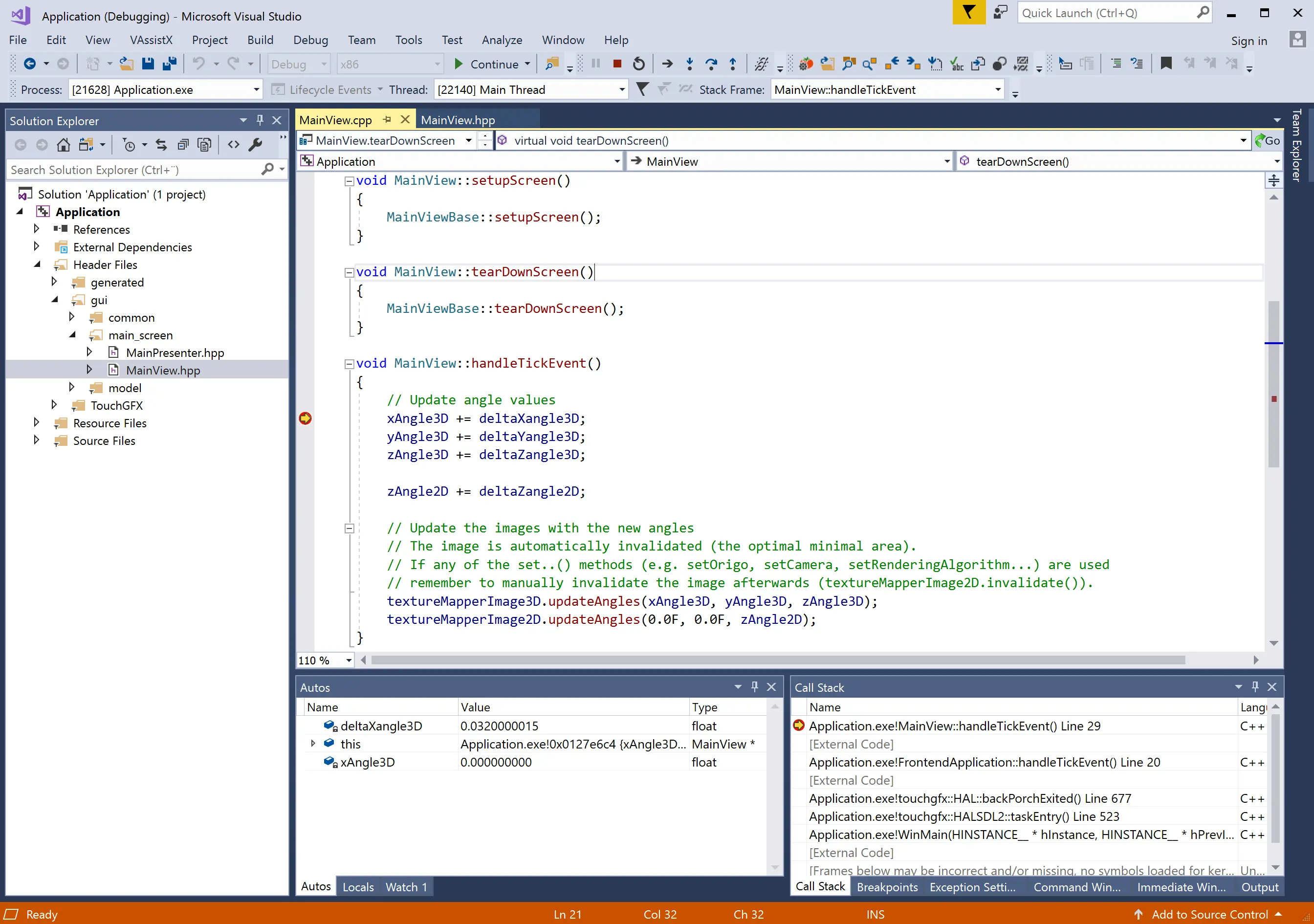Click the Restart debugging icon
This screenshot has width=1314, height=924.
point(639,64)
